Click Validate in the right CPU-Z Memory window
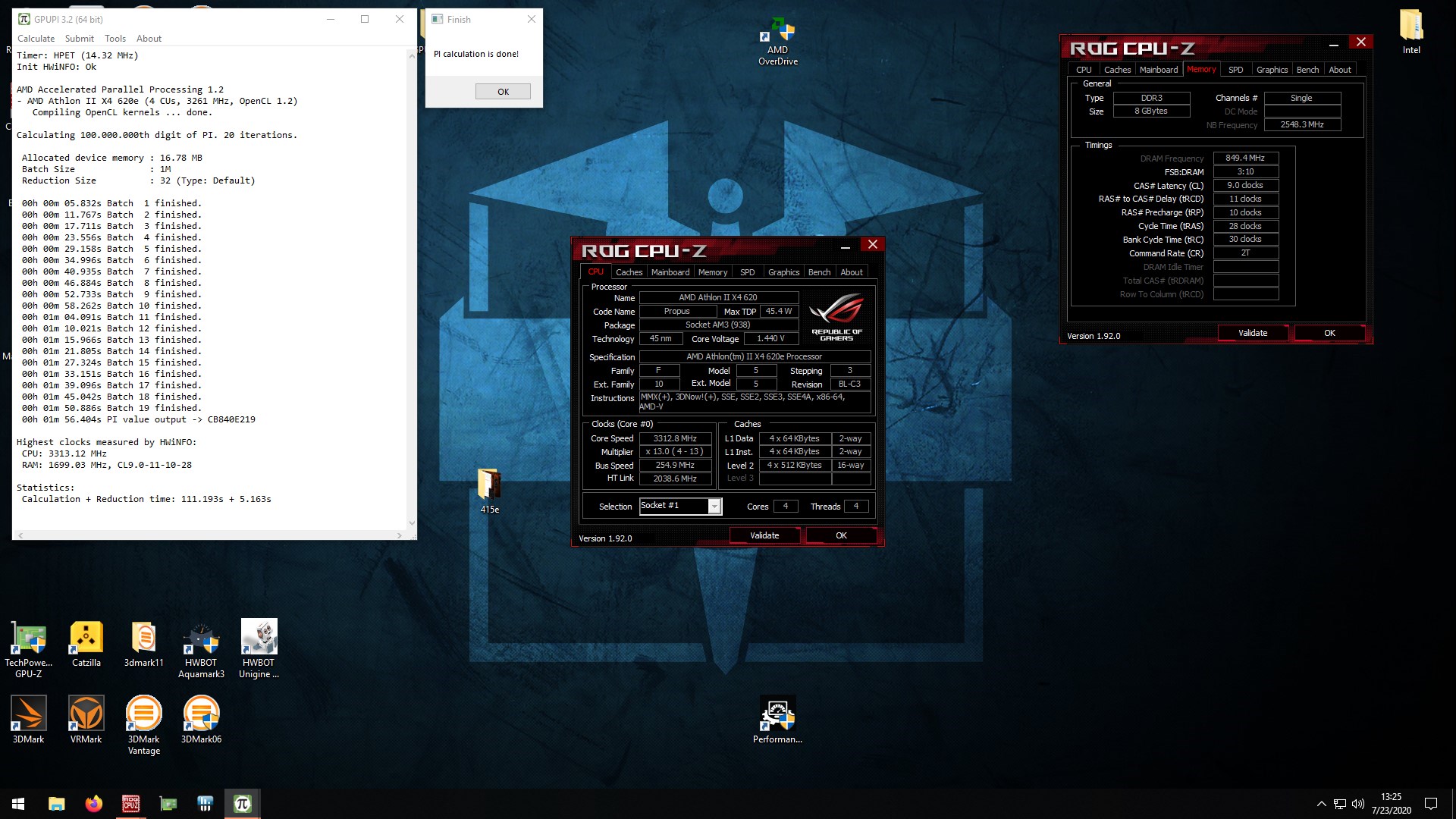 point(1253,333)
